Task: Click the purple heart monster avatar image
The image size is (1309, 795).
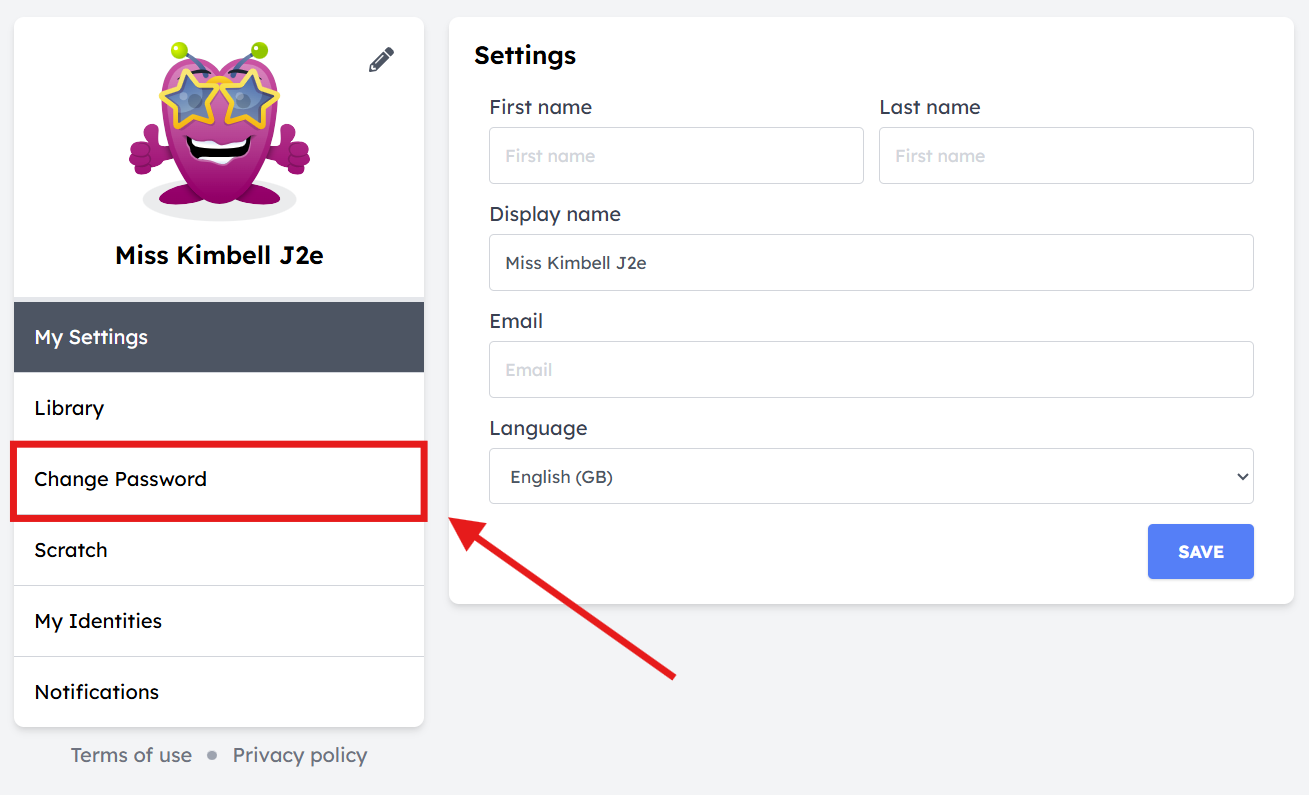Action: [x=219, y=129]
